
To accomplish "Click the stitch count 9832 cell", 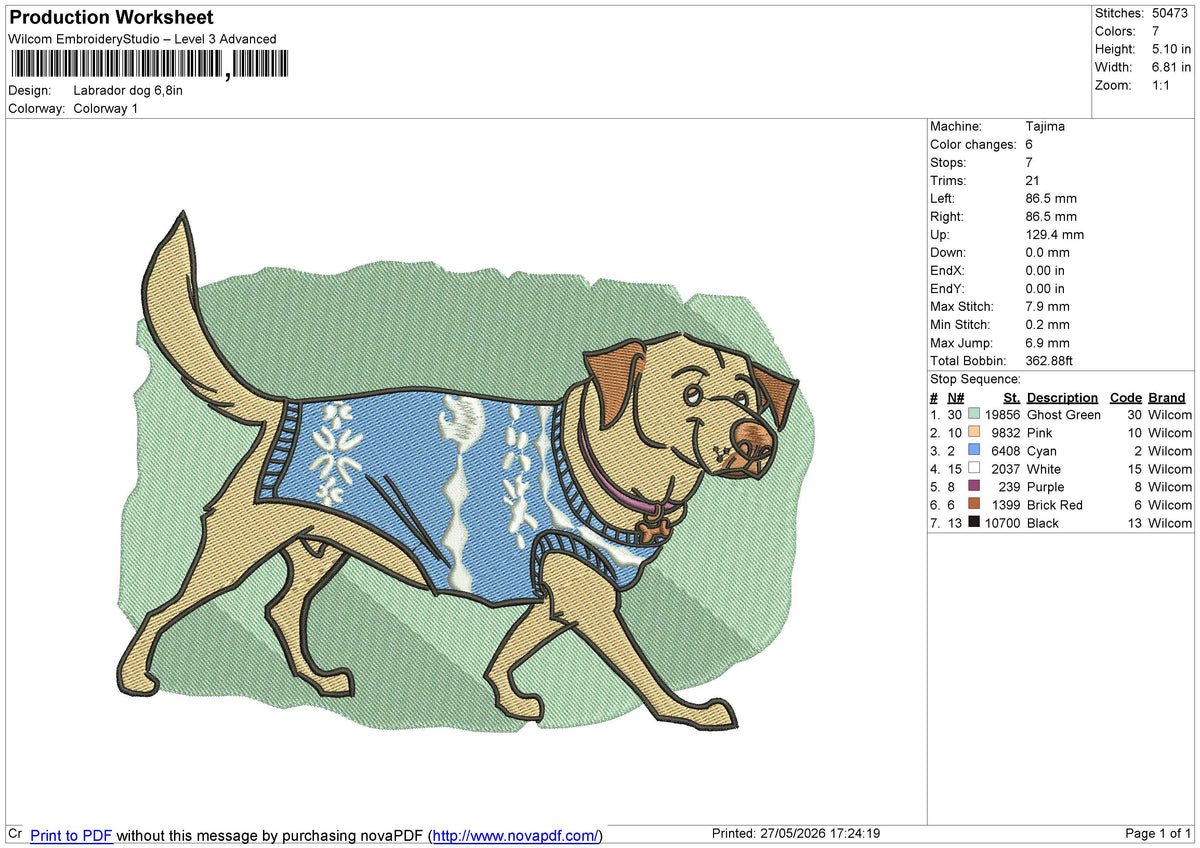I will pos(1006,433).
